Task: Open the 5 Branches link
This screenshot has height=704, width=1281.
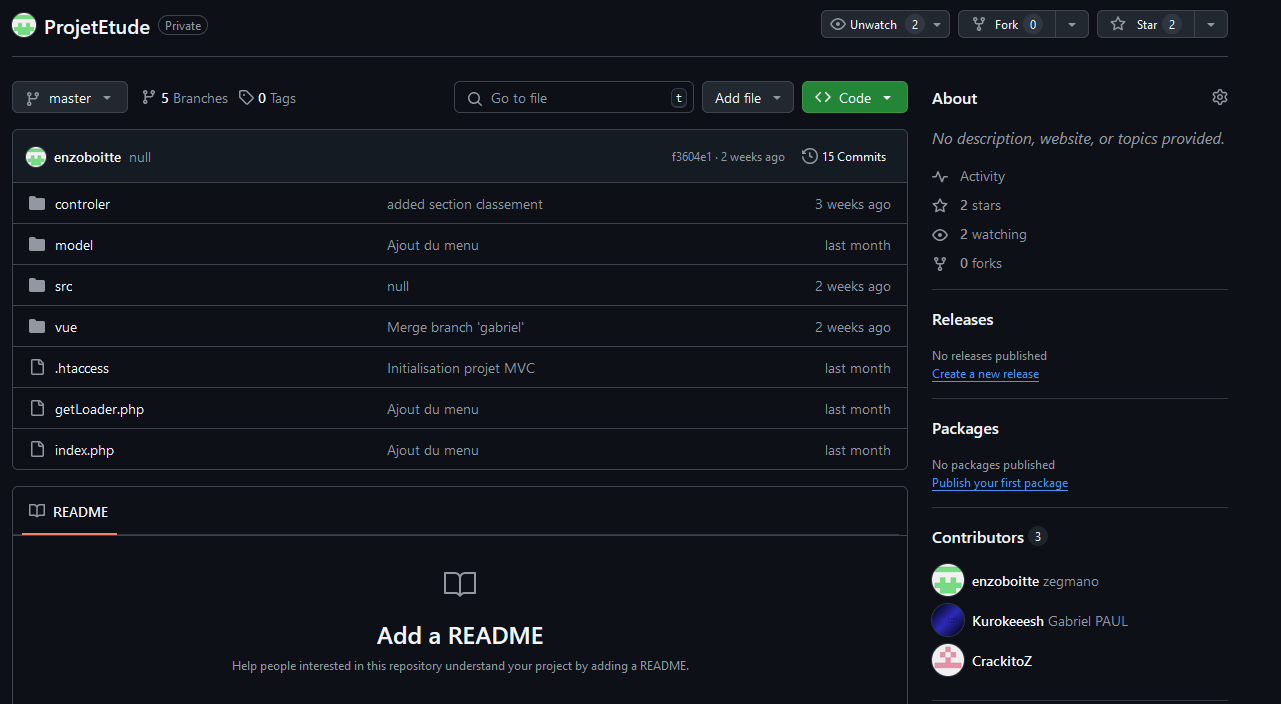Action: tap(185, 98)
